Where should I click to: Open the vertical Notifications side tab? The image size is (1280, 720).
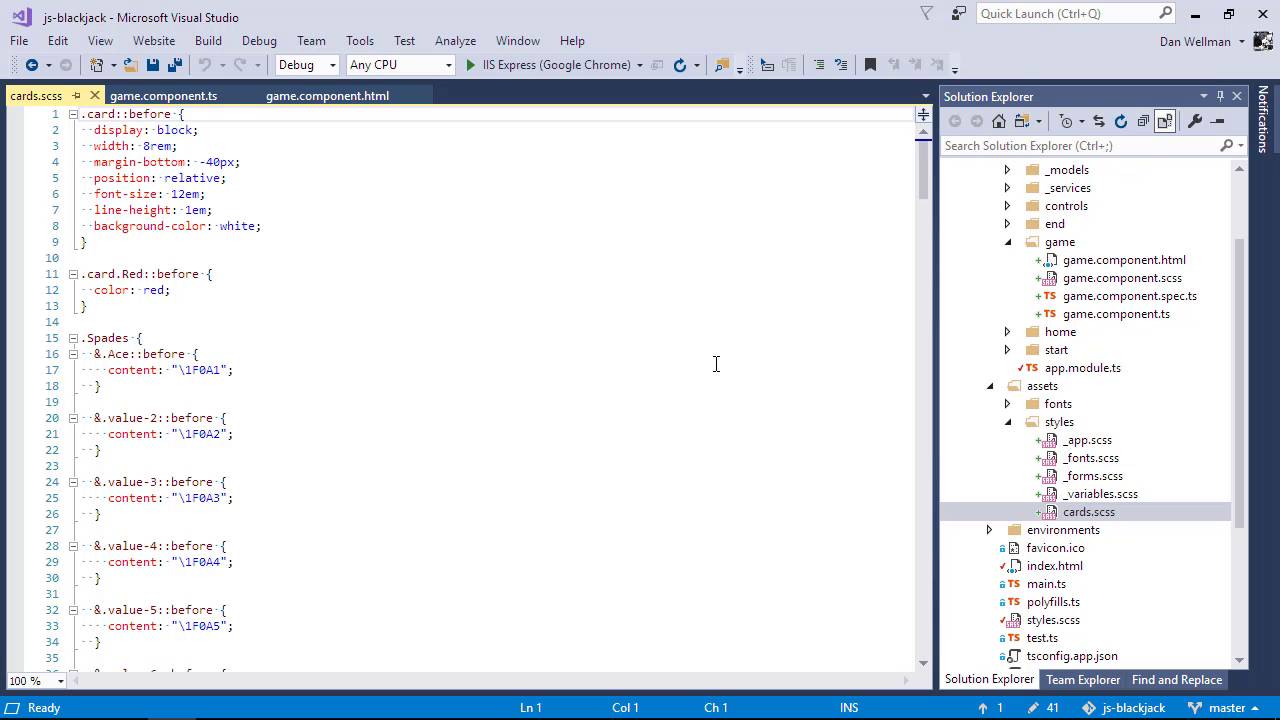[1263, 119]
